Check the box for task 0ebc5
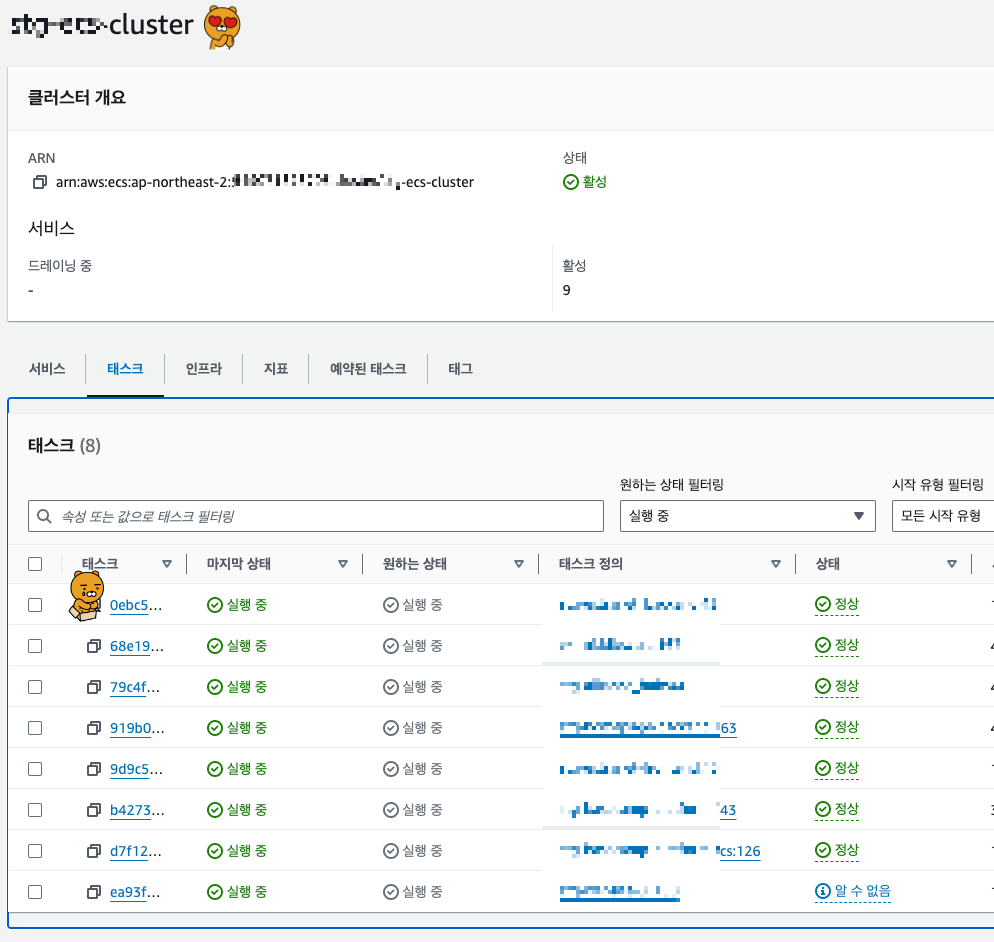 click(x=35, y=605)
